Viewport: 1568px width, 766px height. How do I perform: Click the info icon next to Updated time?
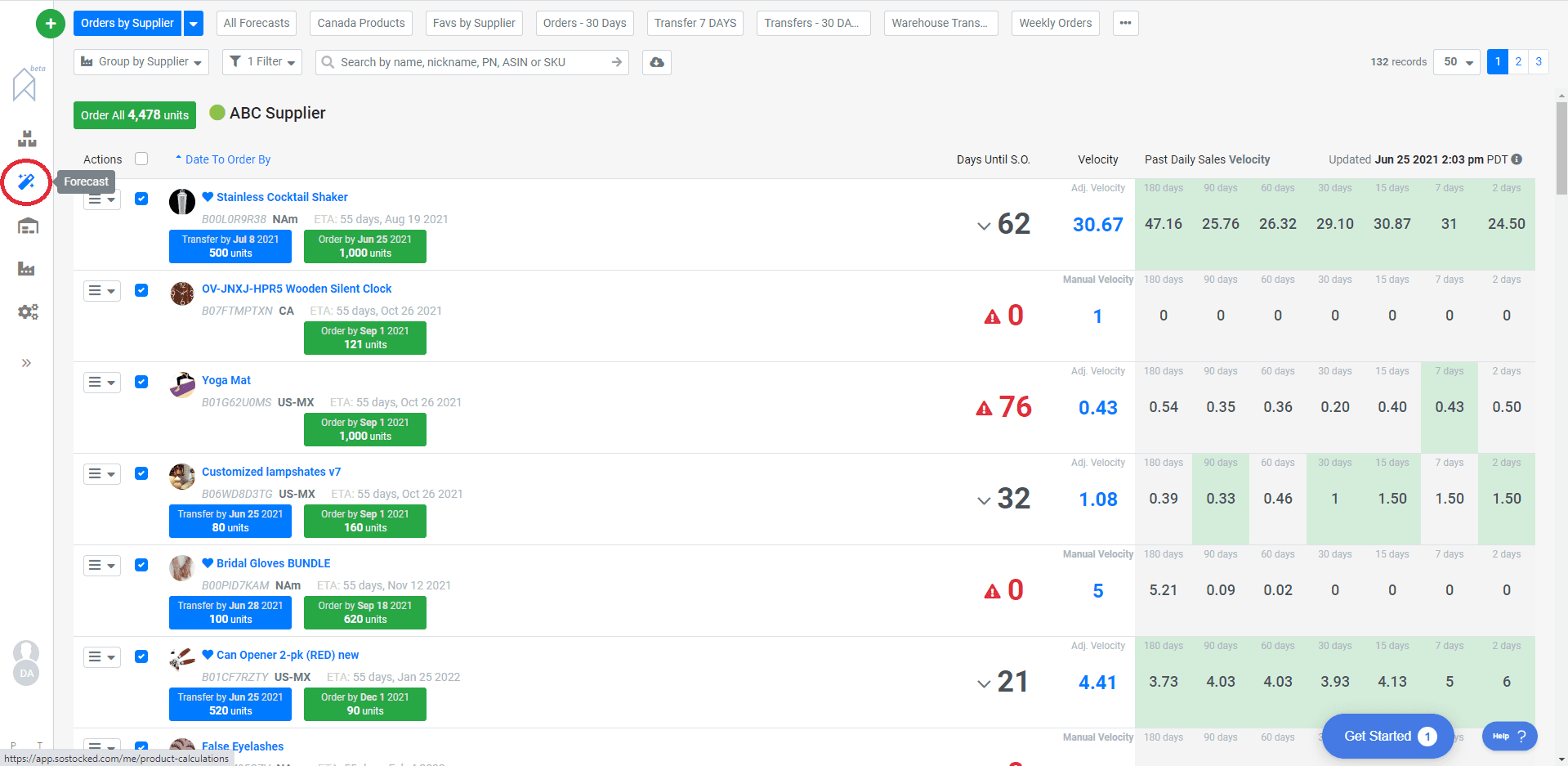tap(1517, 159)
